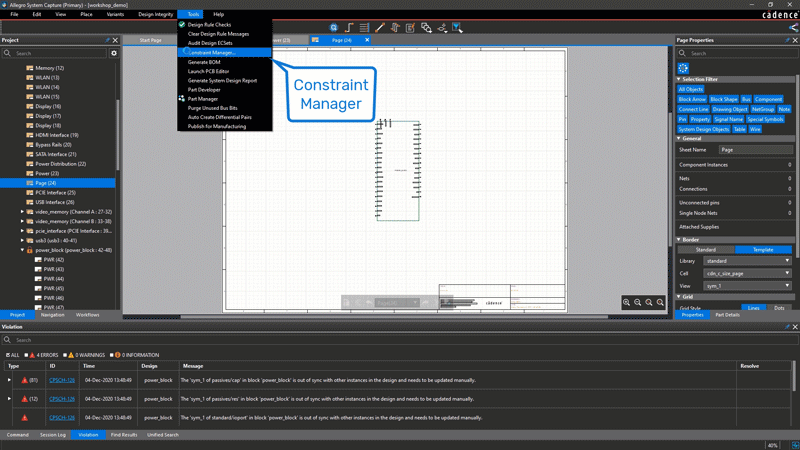Toggle NetGroup selection filter
This screenshot has width=800, height=450.
[763, 109]
